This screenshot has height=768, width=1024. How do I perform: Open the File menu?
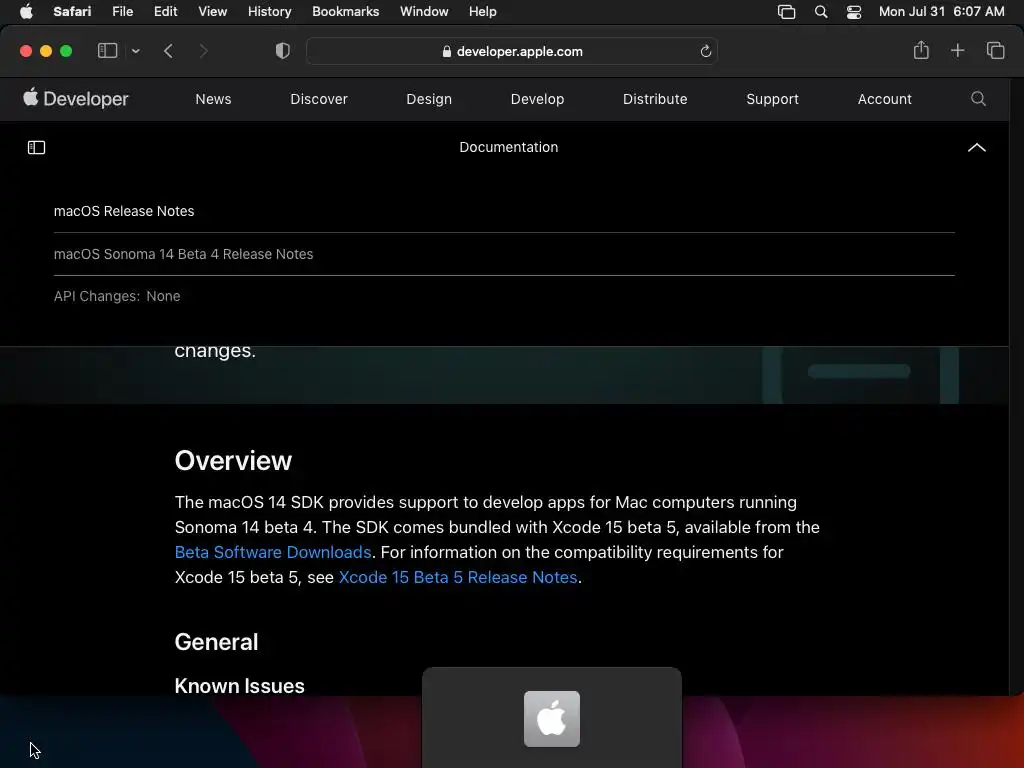click(122, 12)
